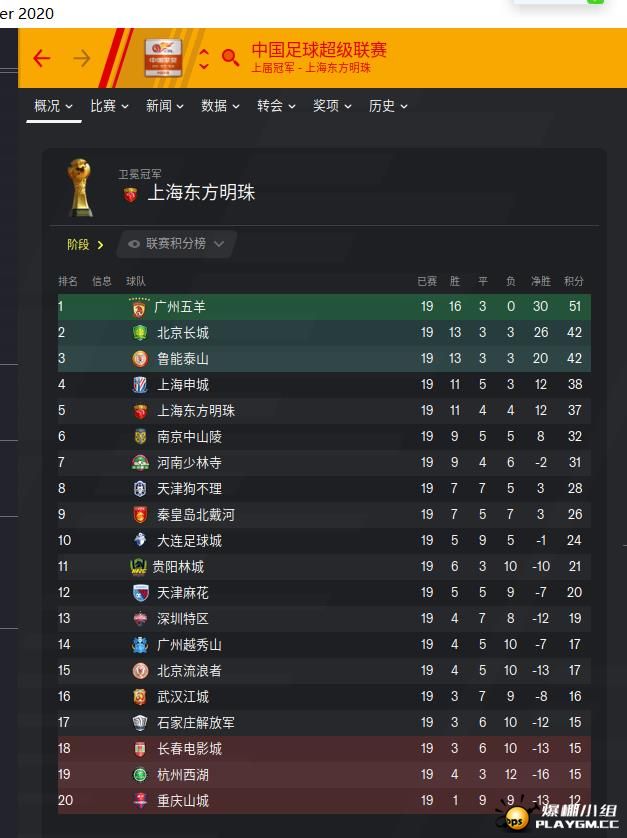Click 北京长城 green club crest
The height and width of the screenshot is (838, 627).
(140, 332)
